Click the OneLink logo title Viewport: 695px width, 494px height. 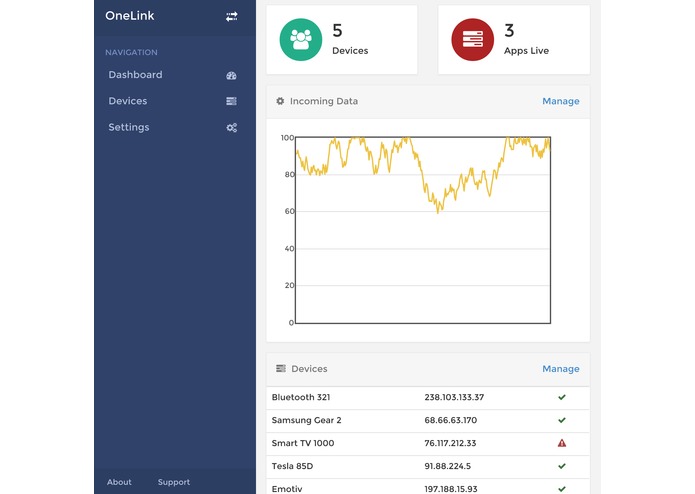pyautogui.click(x=129, y=16)
